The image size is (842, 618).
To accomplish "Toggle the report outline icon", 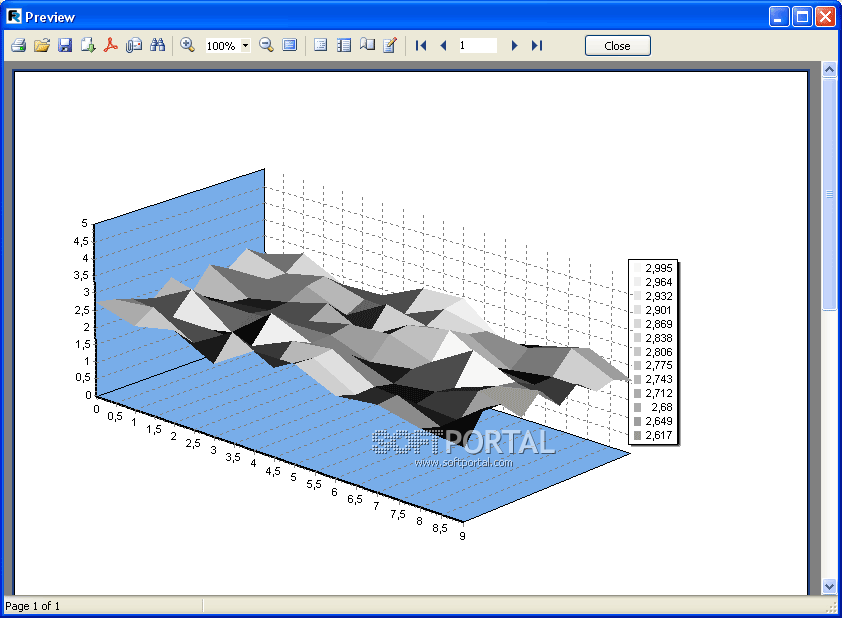I will (x=321, y=45).
